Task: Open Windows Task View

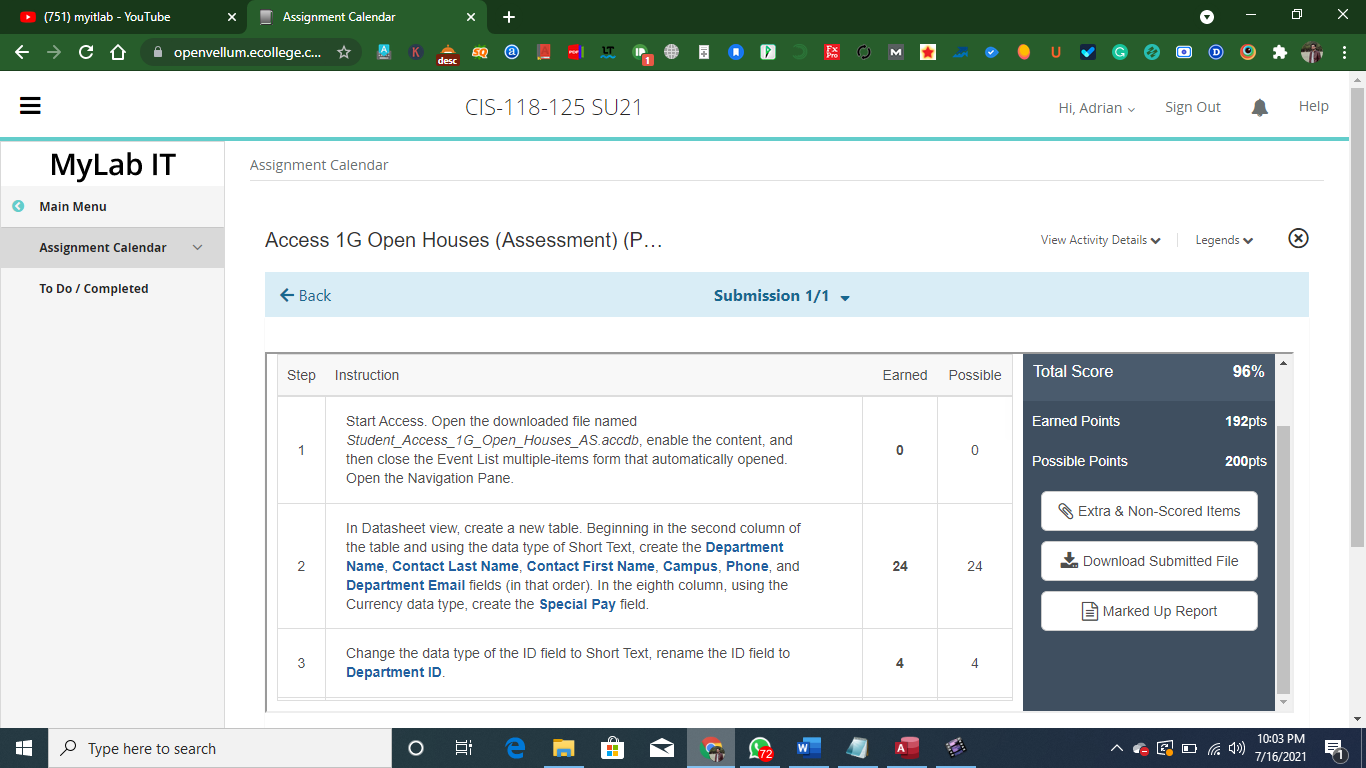Action: 464,748
